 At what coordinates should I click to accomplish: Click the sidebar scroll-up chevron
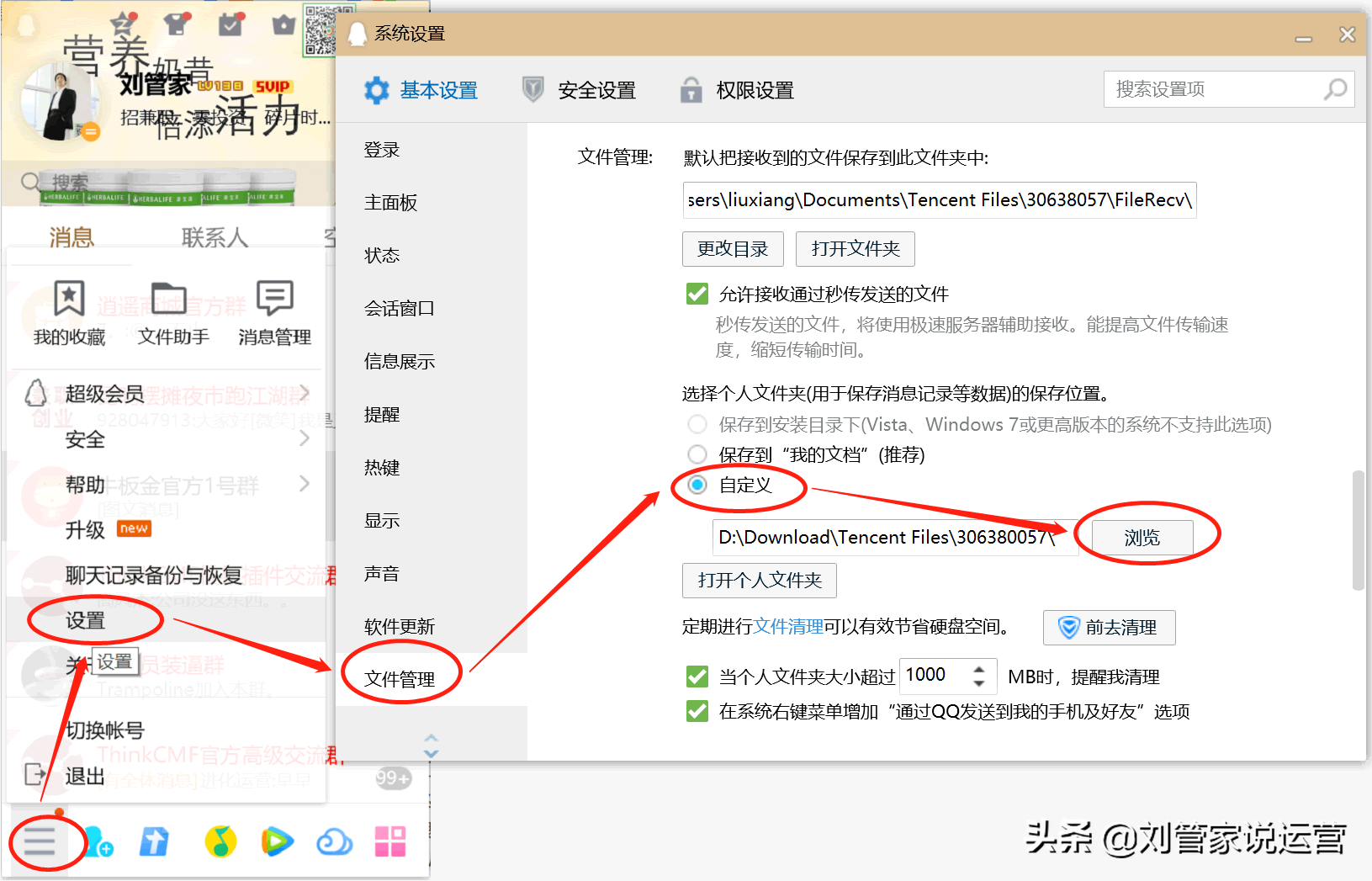tap(431, 739)
